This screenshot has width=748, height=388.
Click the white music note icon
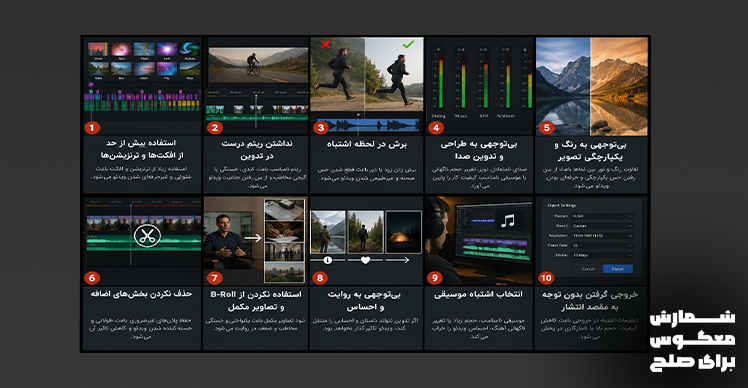pyautogui.click(x=508, y=220)
